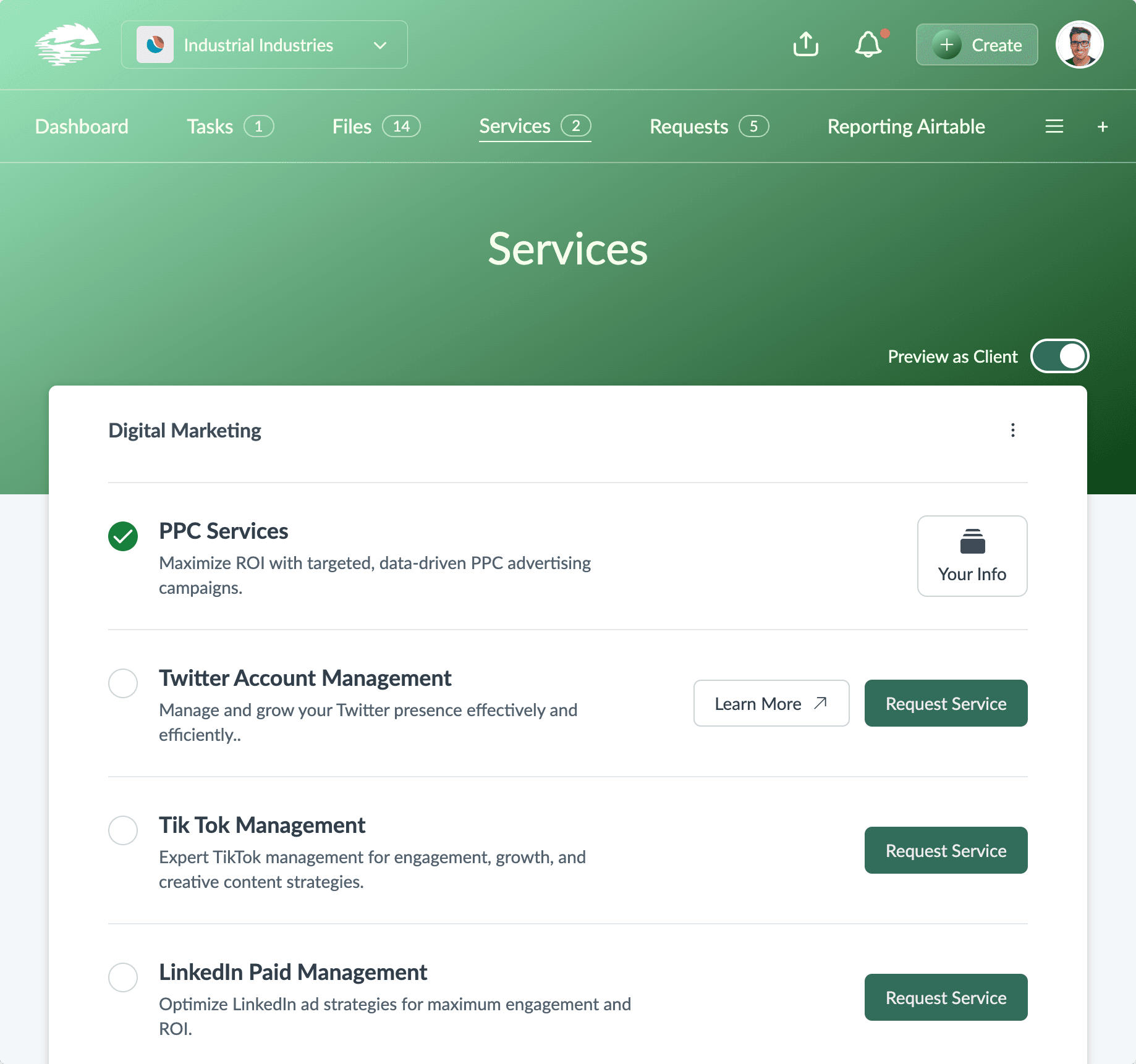Image resolution: width=1136 pixels, height=1064 pixels.
Task: Click the green checkmark on PPC Services
Action: (x=123, y=536)
